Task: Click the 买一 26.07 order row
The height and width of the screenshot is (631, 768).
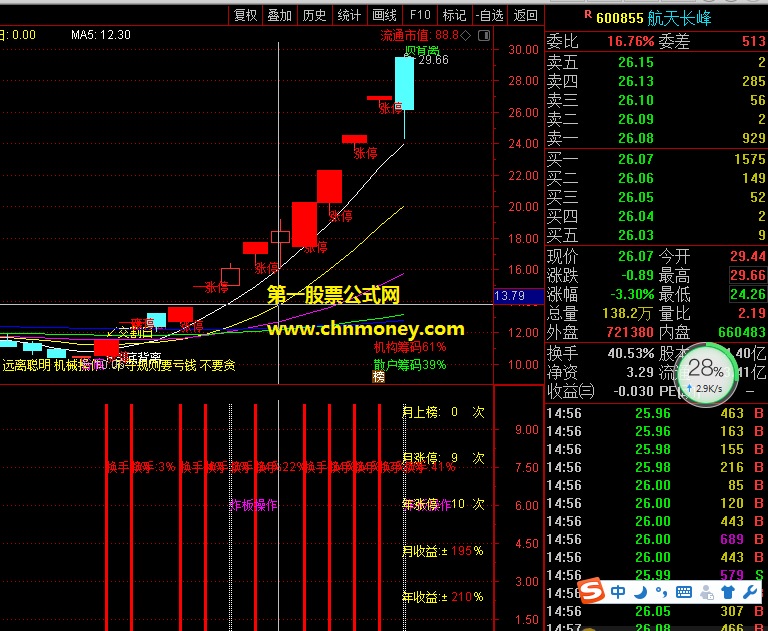Action: [x=656, y=159]
